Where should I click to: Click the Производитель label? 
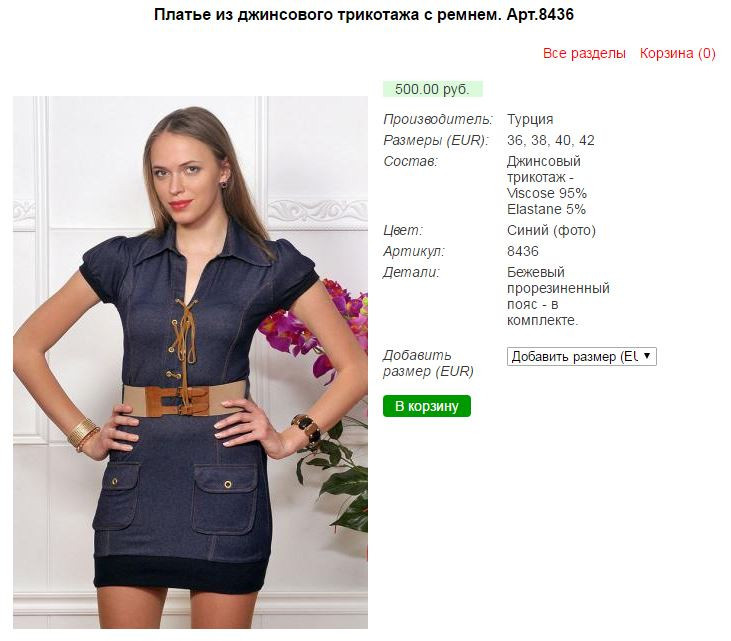438,119
